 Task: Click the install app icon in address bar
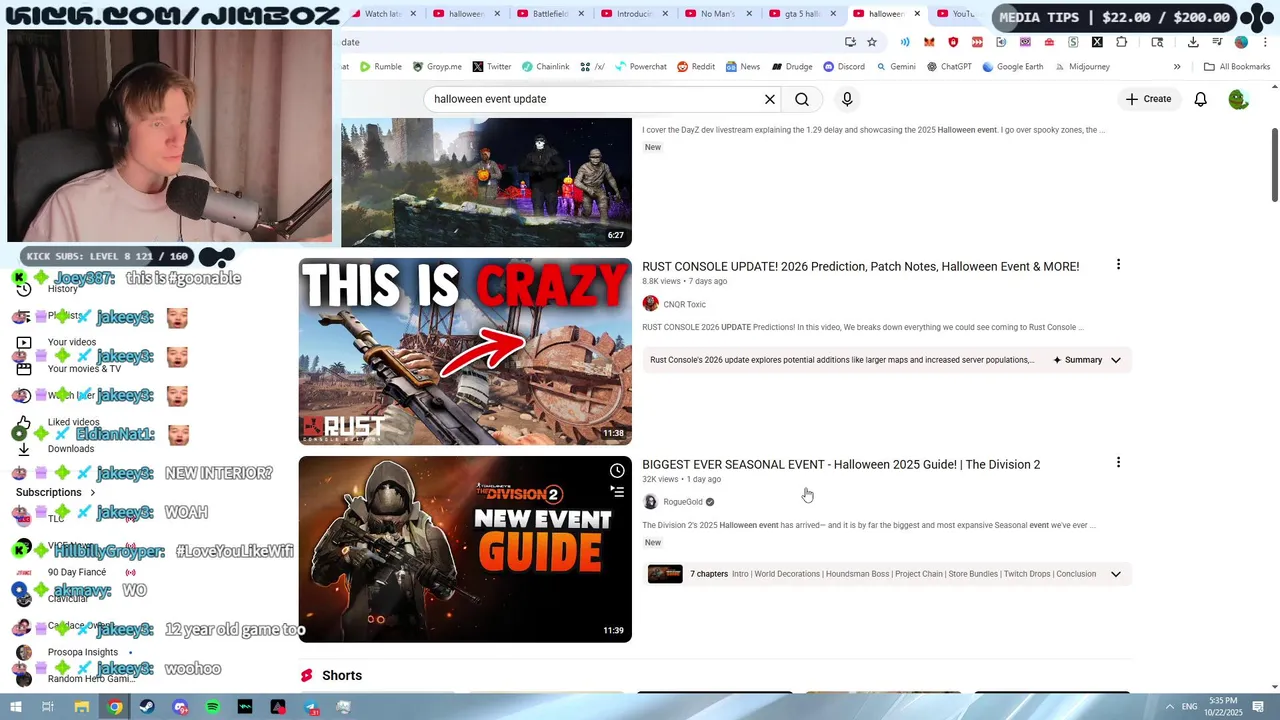[x=850, y=42]
